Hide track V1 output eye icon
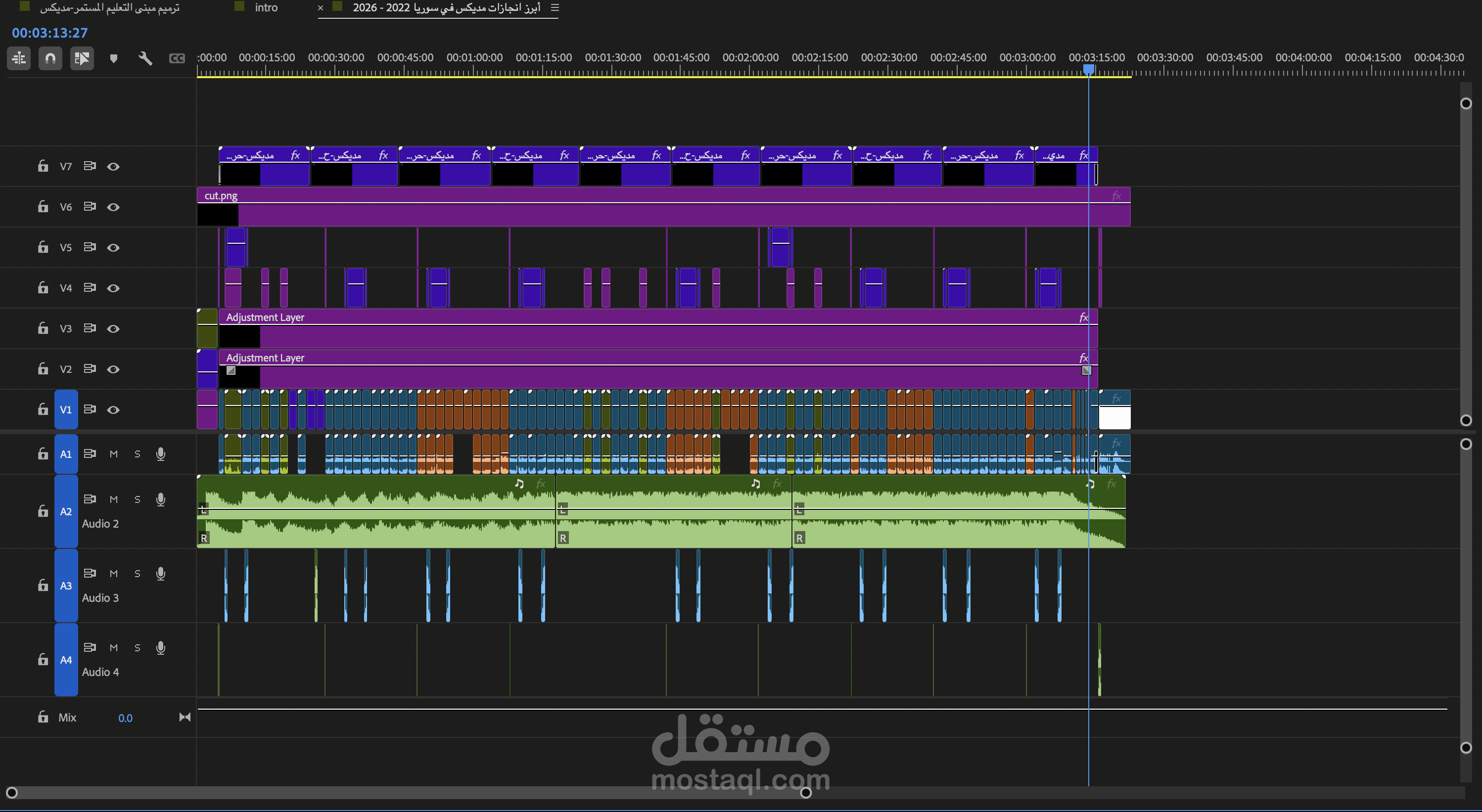 (113, 410)
